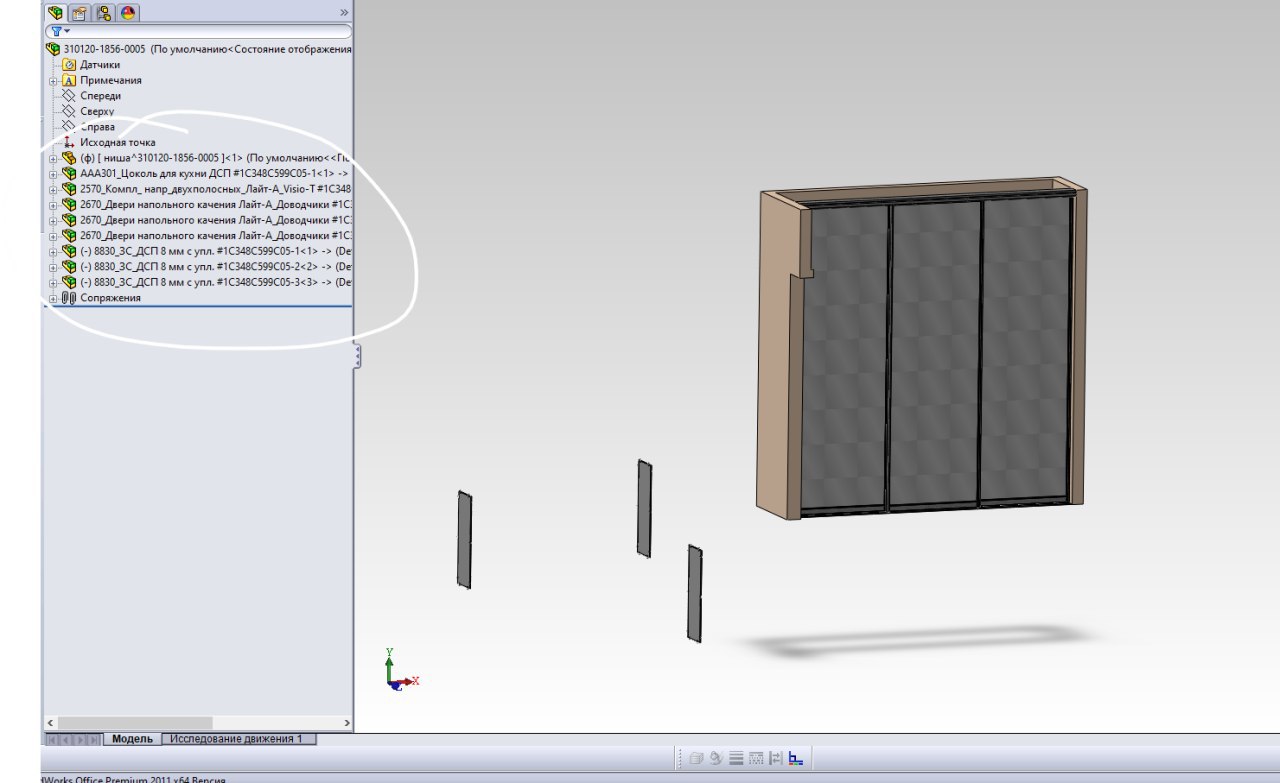The height and width of the screenshot is (783, 1280).
Task: Click the Датчики sensors folder icon
Action: tap(69, 64)
